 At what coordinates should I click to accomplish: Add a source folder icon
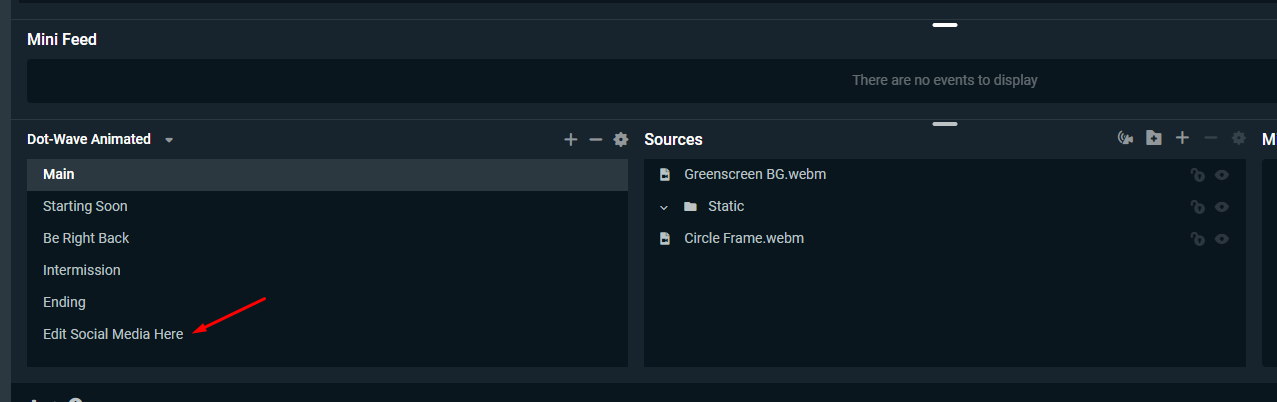coord(1154,138)
